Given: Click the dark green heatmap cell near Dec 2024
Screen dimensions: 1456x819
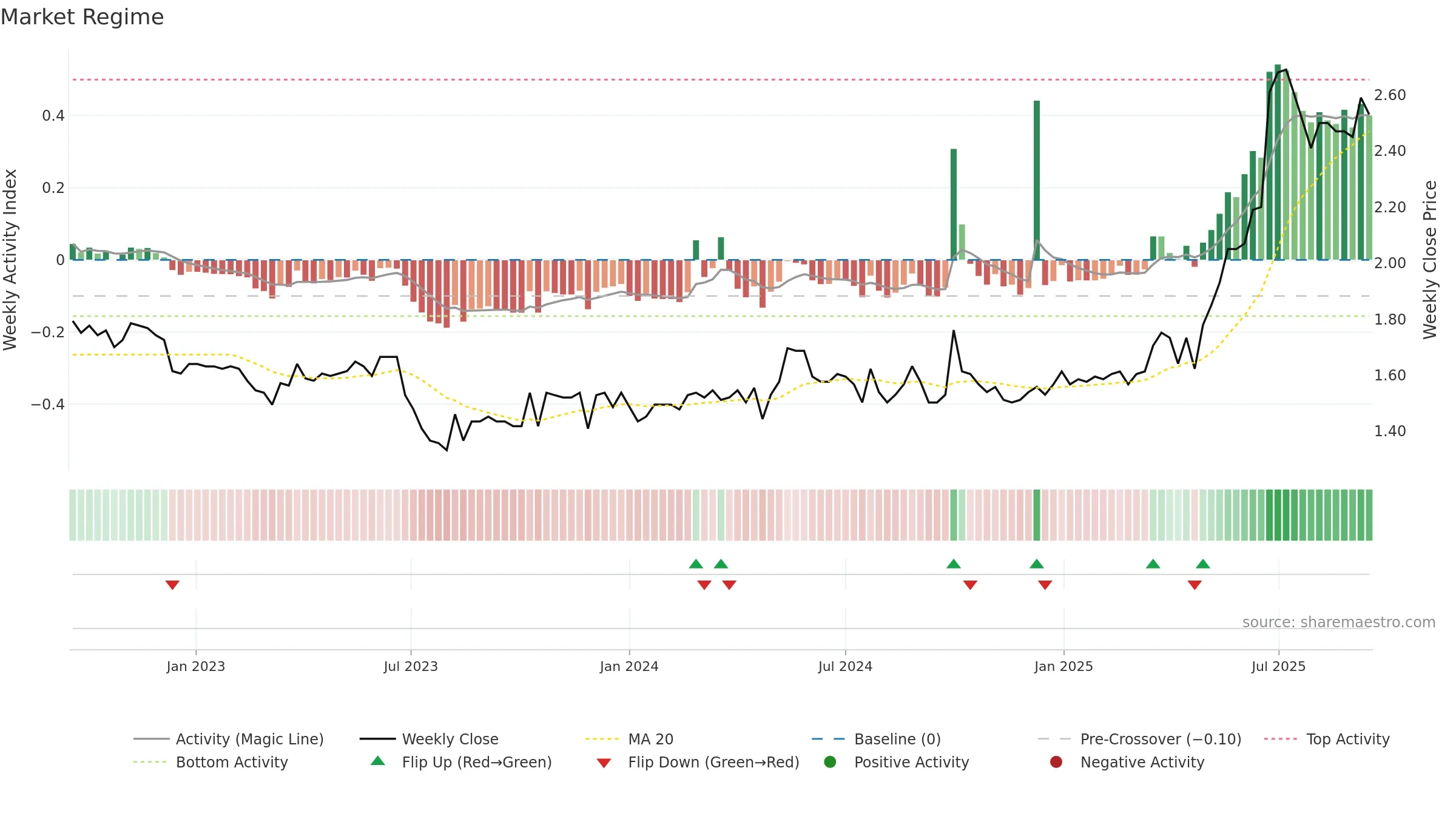Looking at the screenshot, I should [x=1037, y=515].
